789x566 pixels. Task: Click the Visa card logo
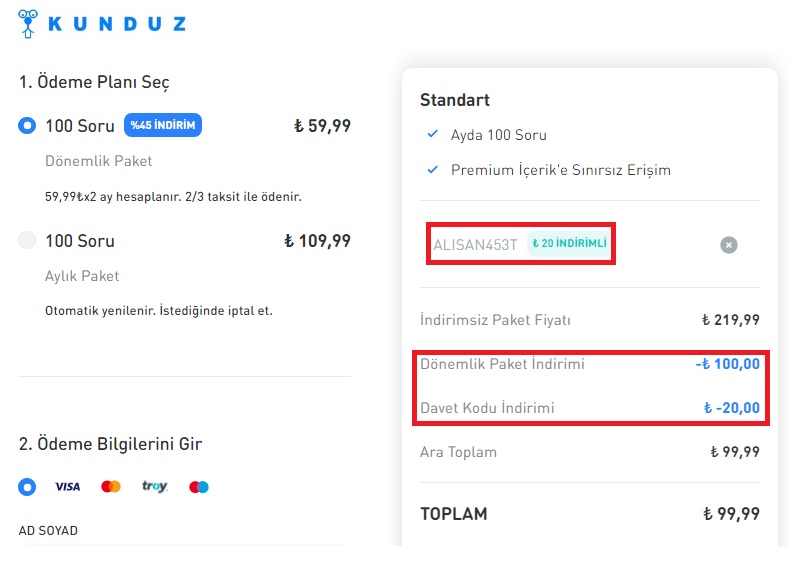(67, 487)
